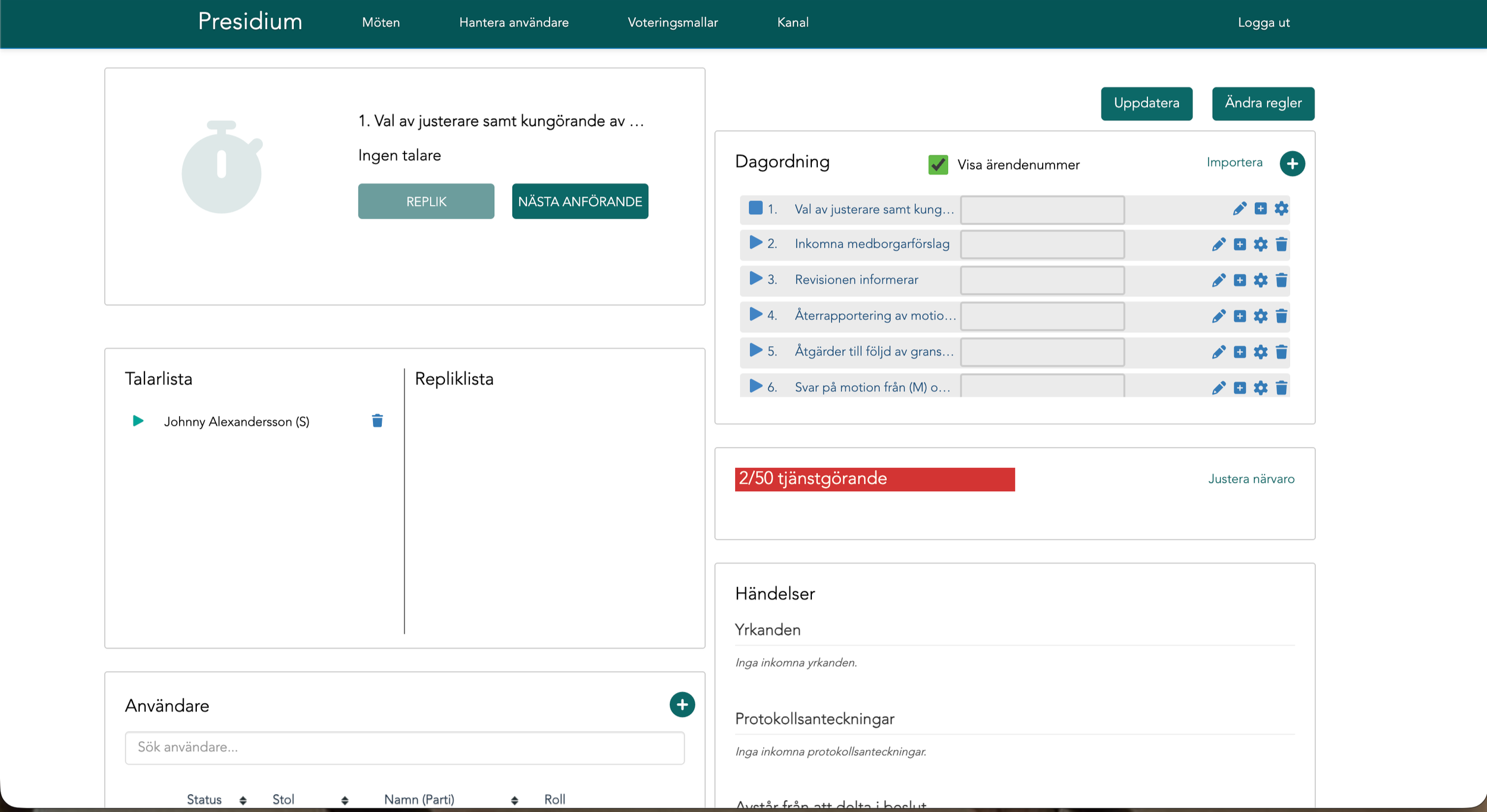Open gear settings for Inkomna medborgarförslag
1487x812 pixels.
click(1260, 244)
